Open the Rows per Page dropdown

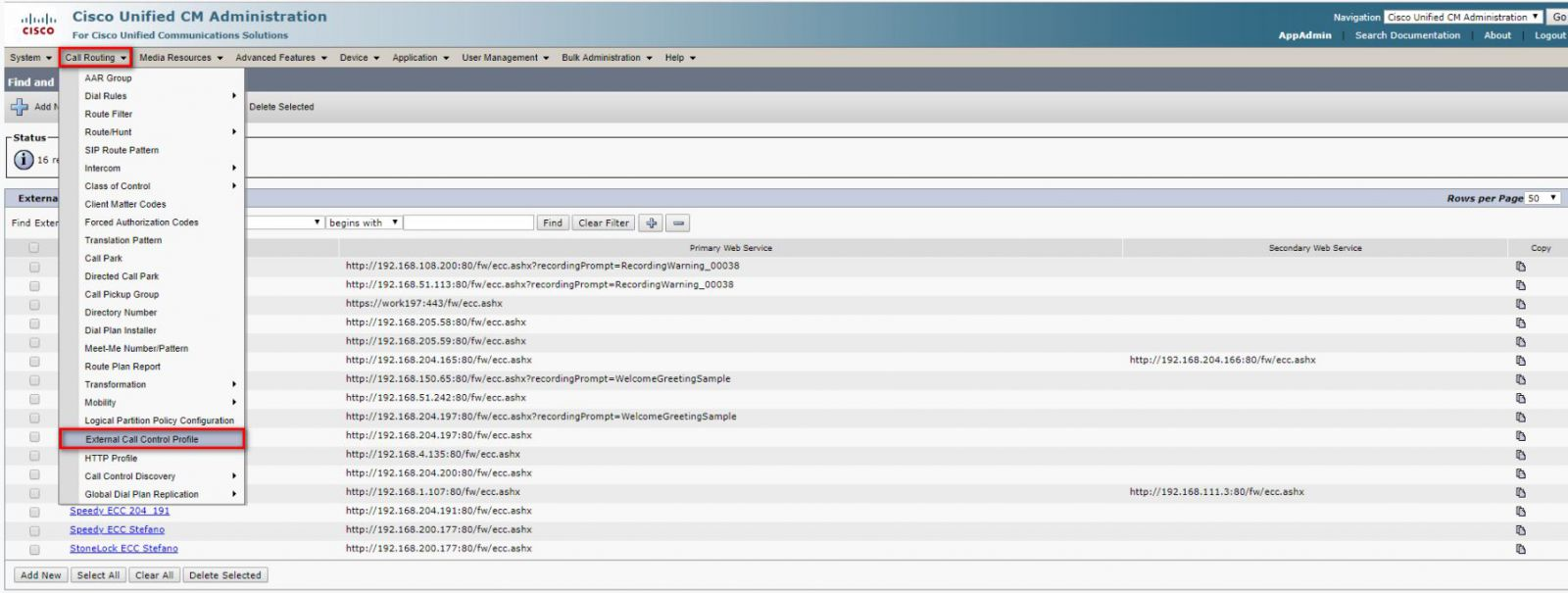(1542, 198)
